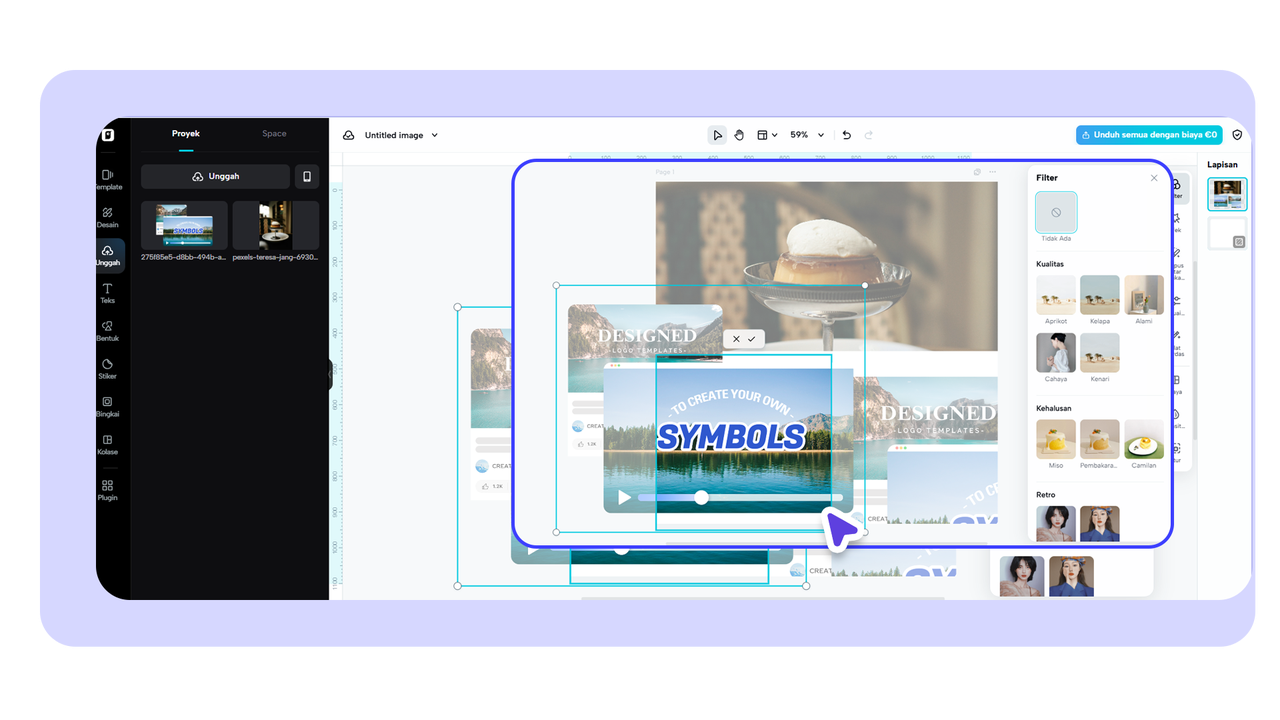Apply the Pembakara... filter
This screenshot has width=1280, height=720.
pos(1100,439)
